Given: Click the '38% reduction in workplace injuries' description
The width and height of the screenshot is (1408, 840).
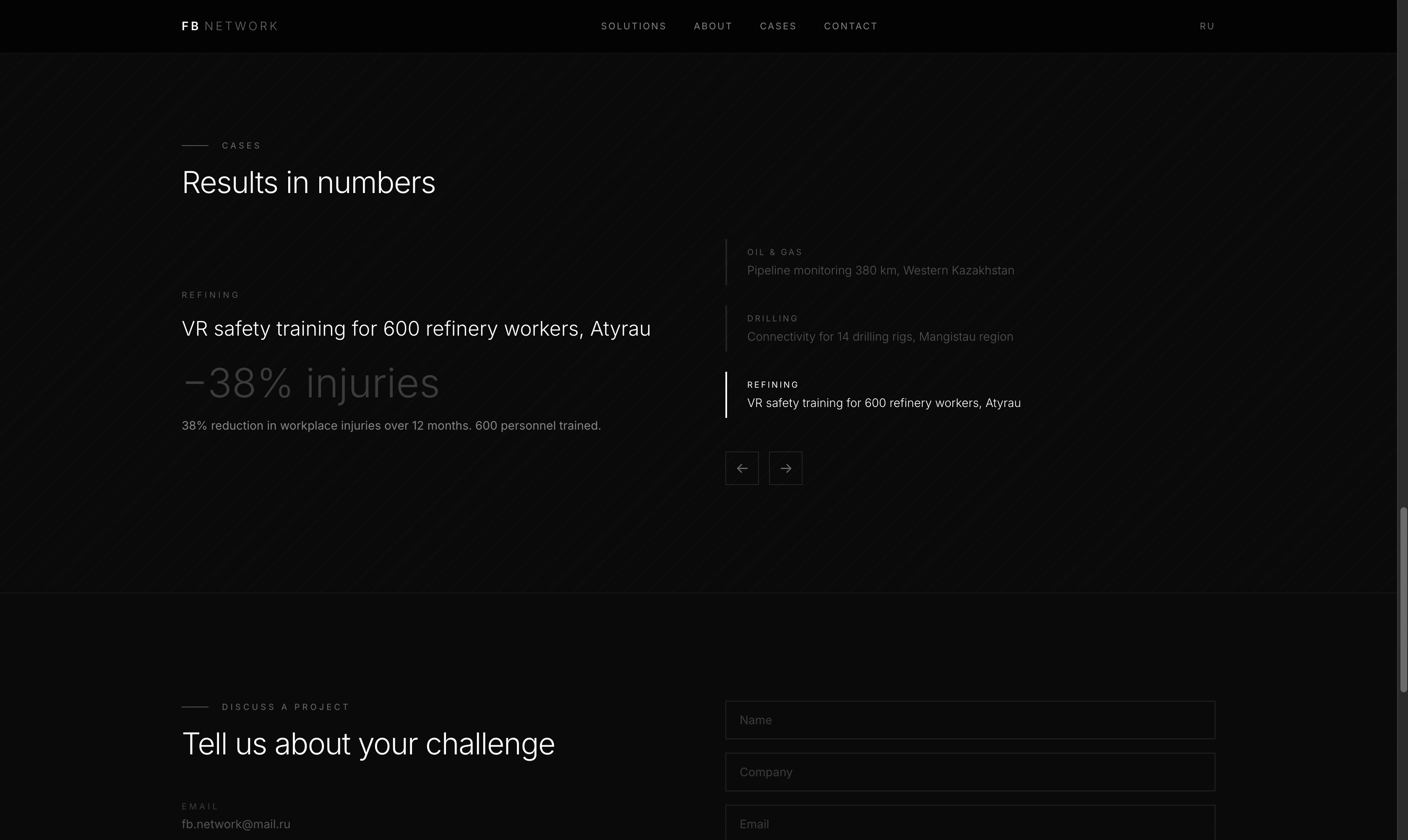Looking at the screenshot, I should [x=391, y=425].
